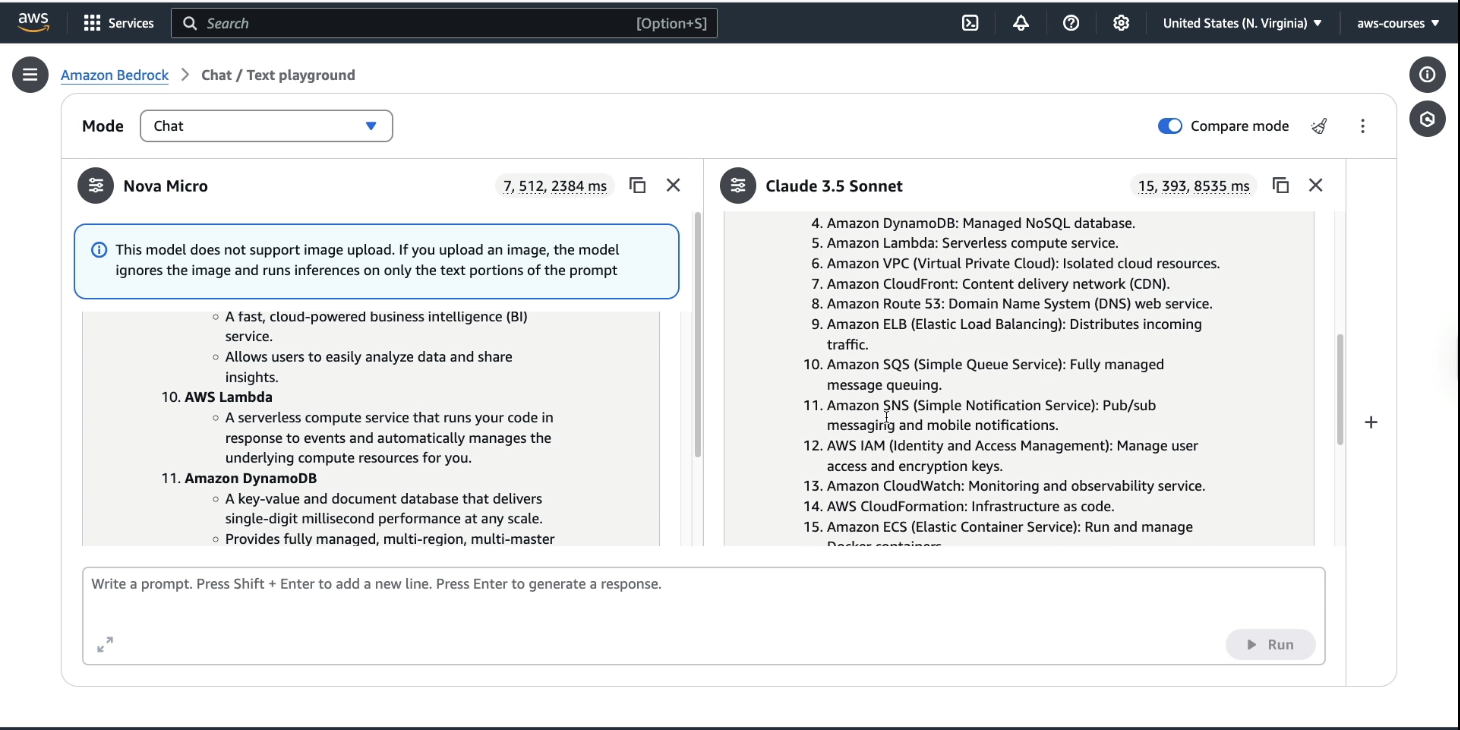Open the settings gear icon

coord(1121,23)
